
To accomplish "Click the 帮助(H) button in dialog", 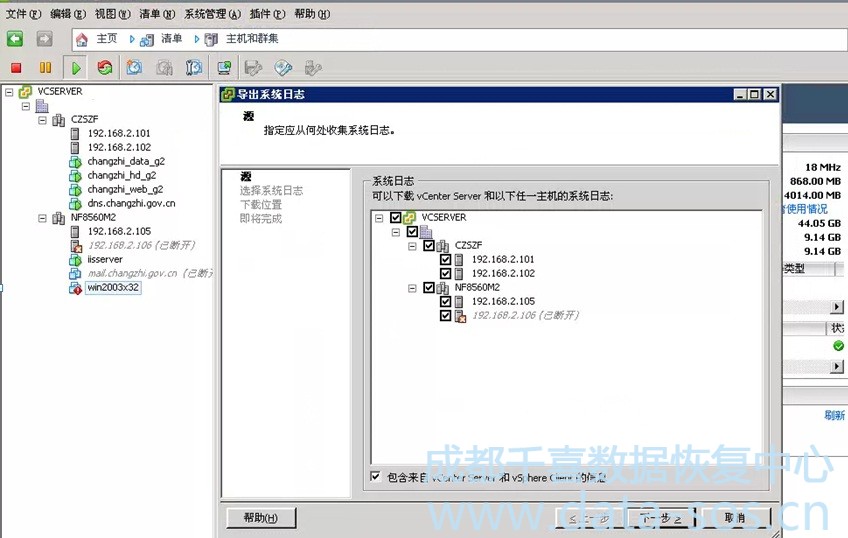I will pyautogui.click(x=261, y=517).
